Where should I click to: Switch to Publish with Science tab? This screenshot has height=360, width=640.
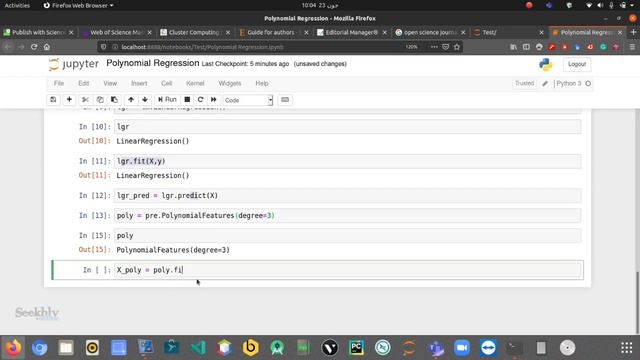(x=39, y=32)
